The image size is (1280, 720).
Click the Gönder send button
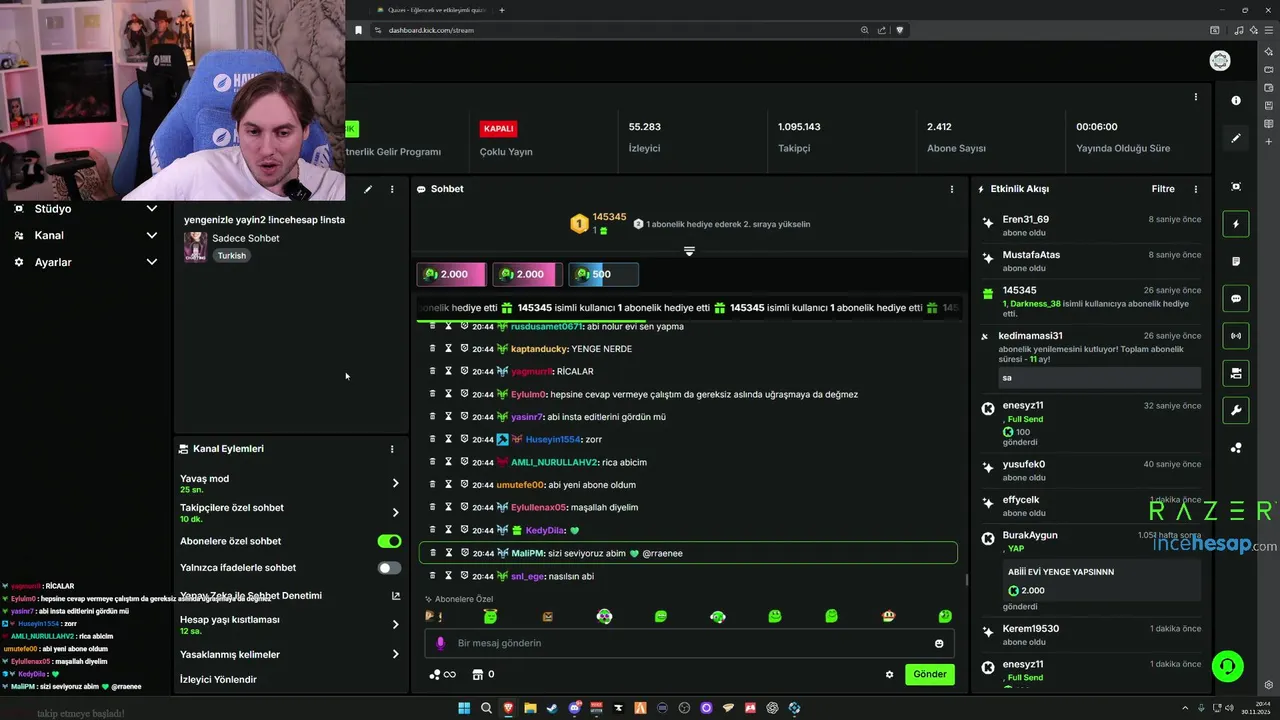point(929,674)
